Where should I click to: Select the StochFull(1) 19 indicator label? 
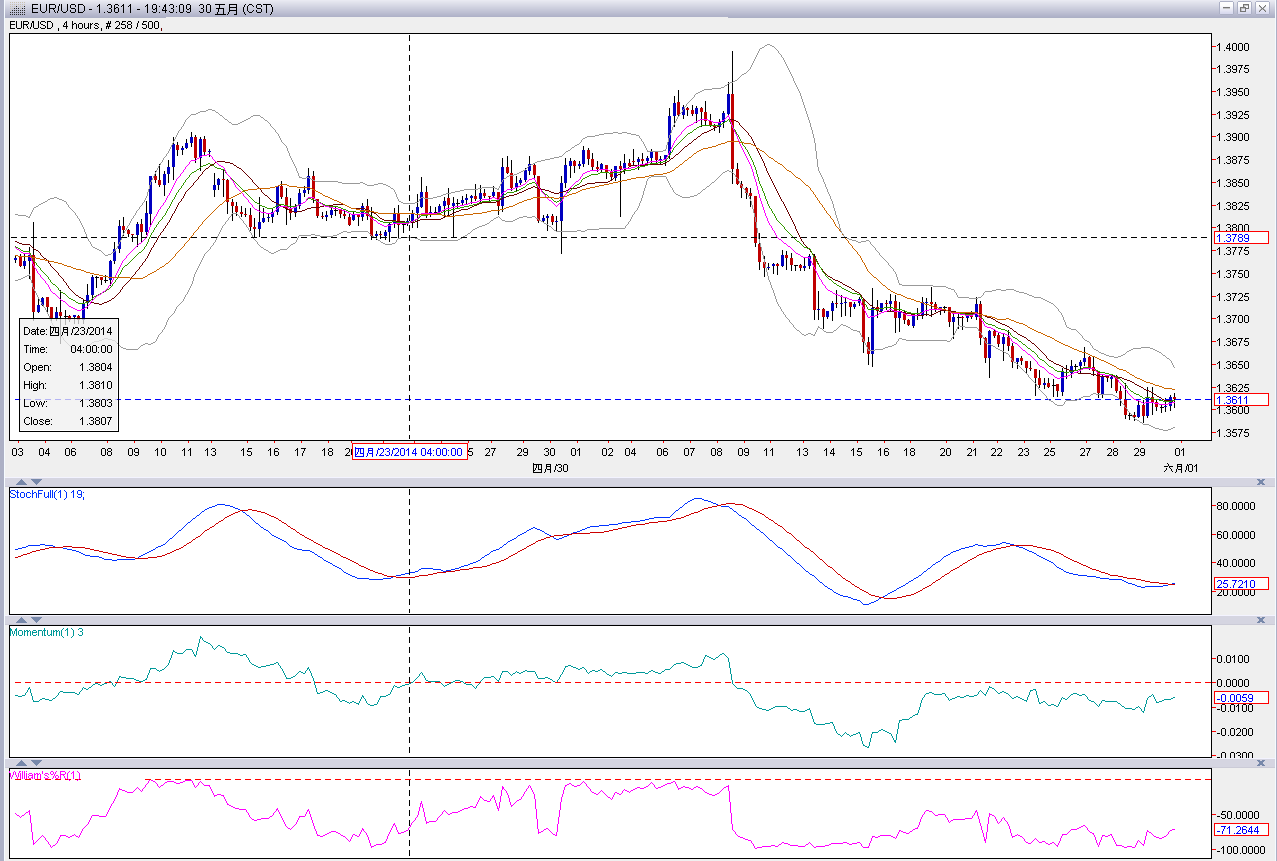click(x=46, y=495)
